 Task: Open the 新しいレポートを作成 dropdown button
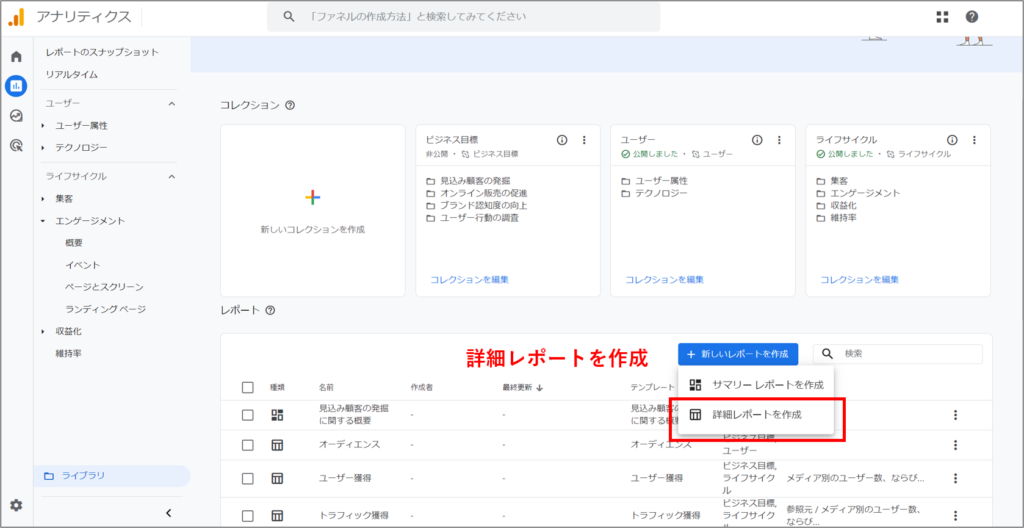click(x=738, y=354)
